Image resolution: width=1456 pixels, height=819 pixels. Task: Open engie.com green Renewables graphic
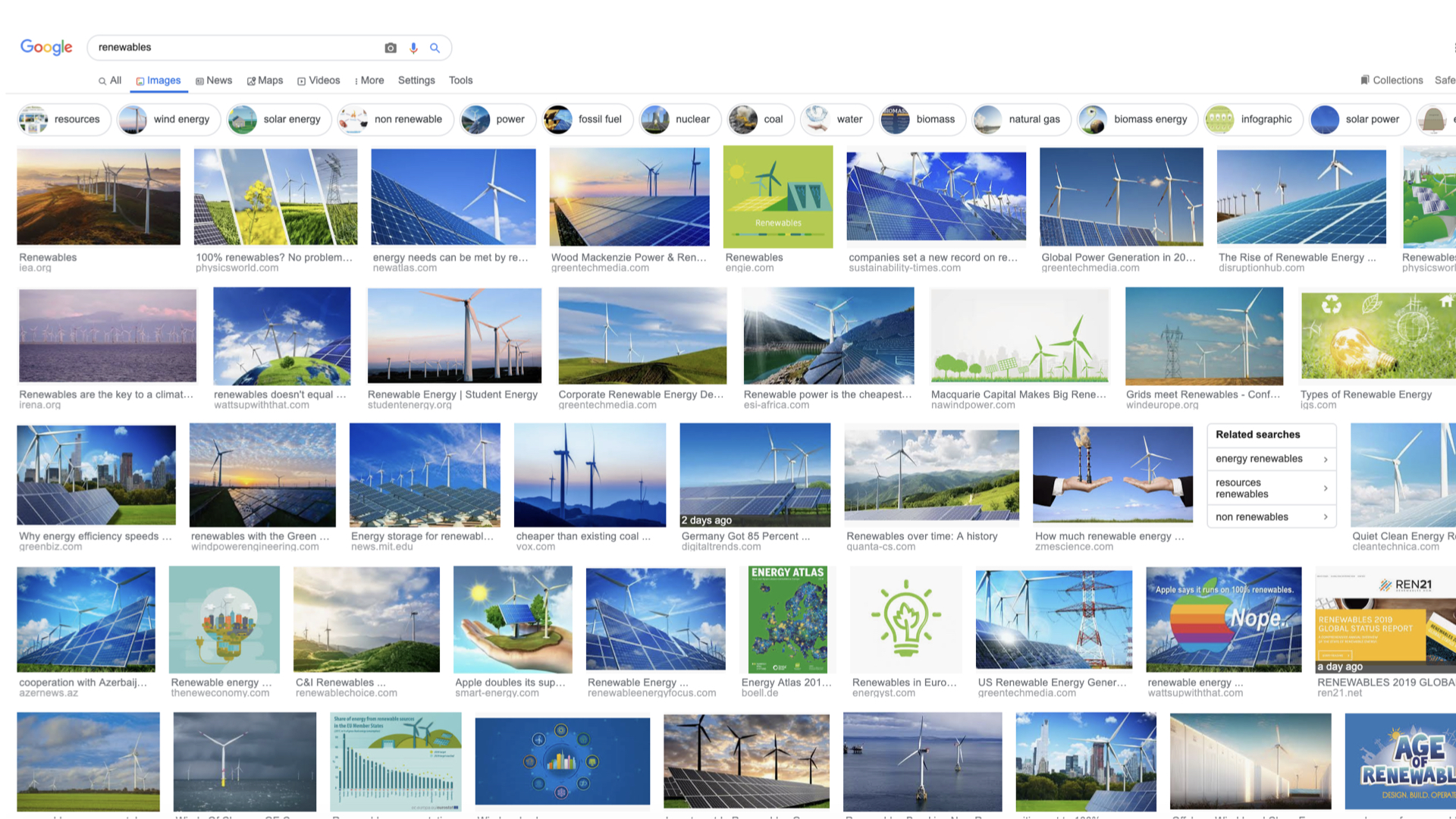(778, 196)
